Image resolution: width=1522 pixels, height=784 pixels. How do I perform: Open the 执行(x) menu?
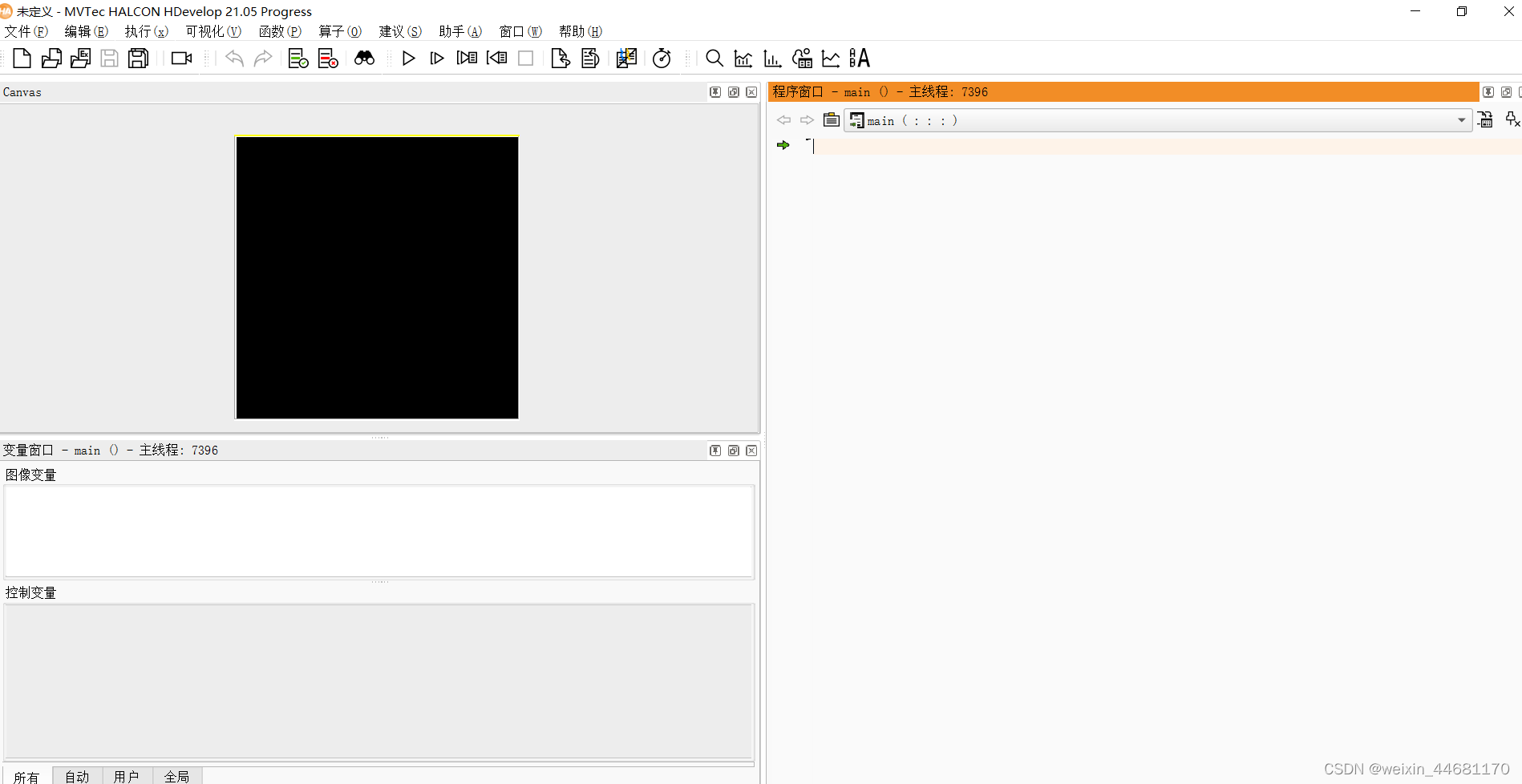click(147, 31)
